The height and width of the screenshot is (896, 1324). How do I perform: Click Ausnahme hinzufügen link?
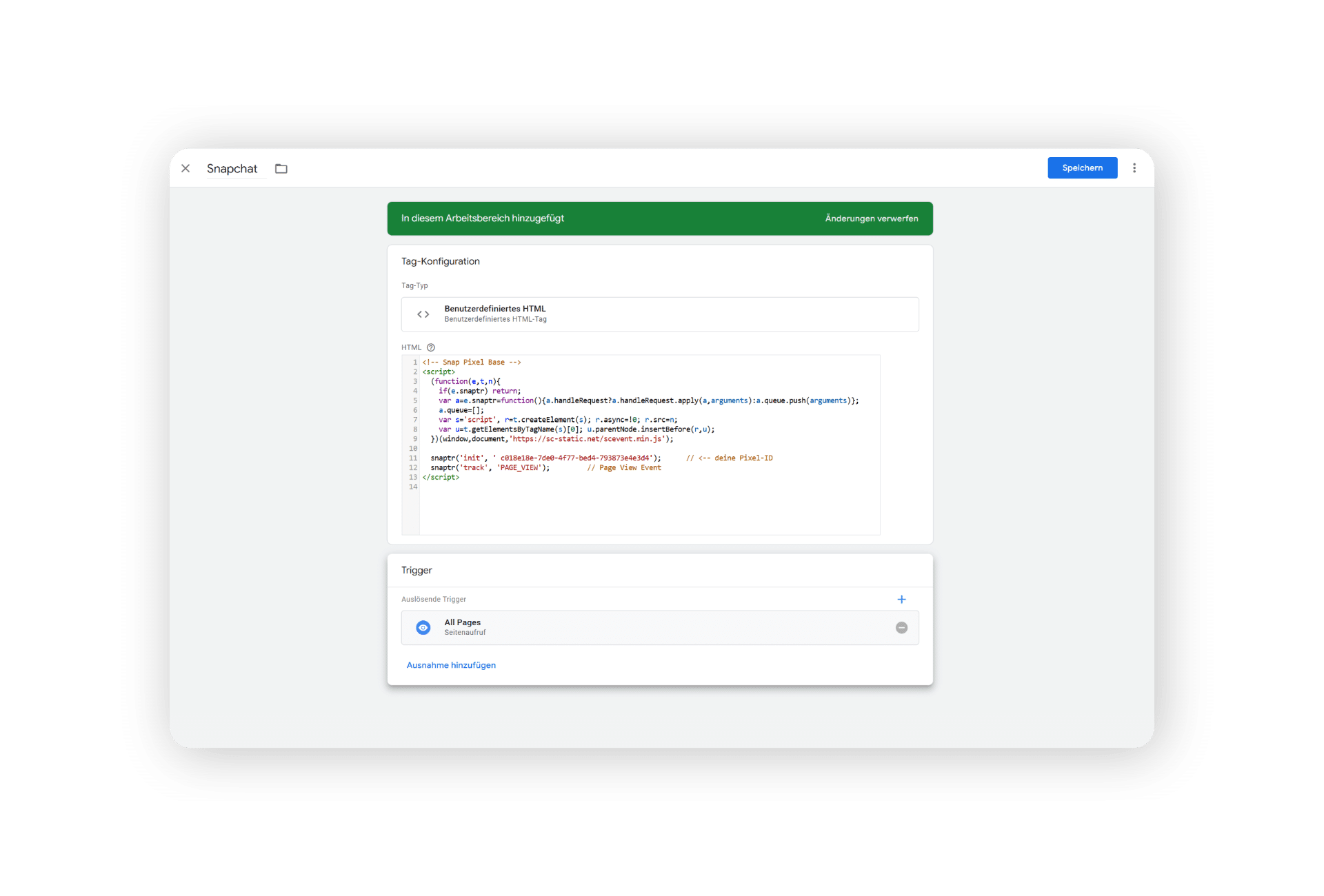pyautogui.click(x=451, y=665)
